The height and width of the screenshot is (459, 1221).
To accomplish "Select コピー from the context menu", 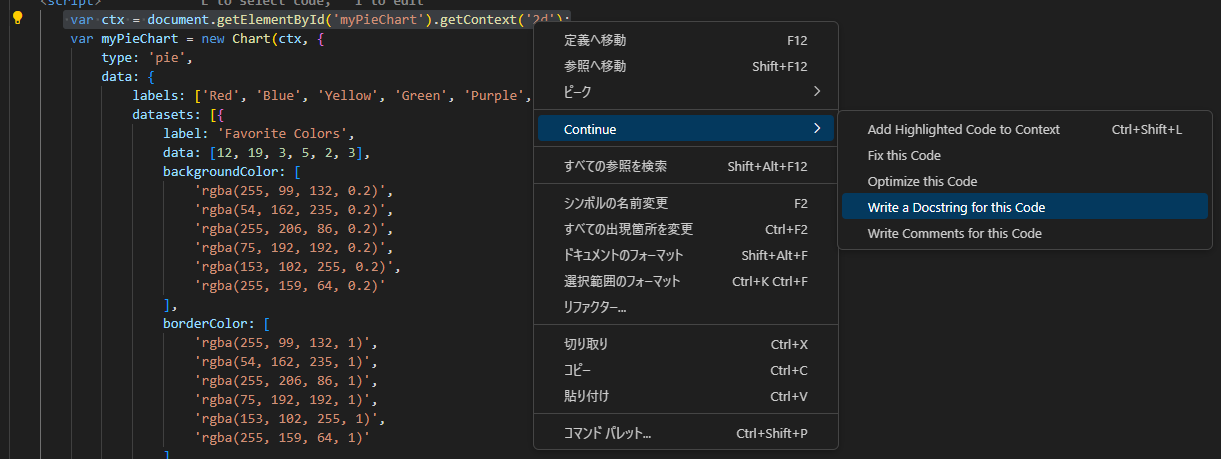I will tap(686, 370).
